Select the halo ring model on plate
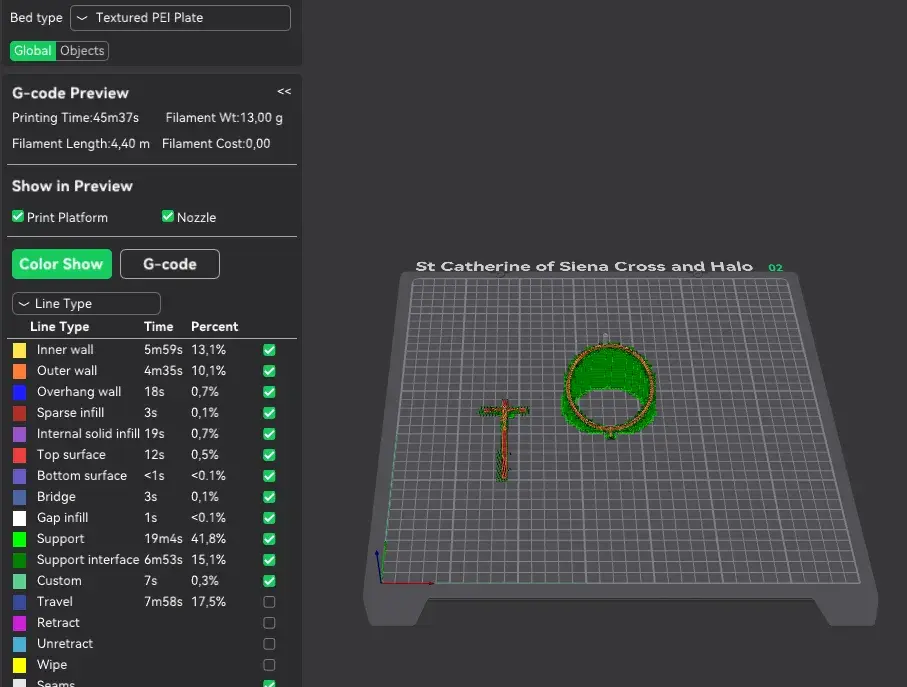Screen dimensions: 907x687 click(609, 389)
